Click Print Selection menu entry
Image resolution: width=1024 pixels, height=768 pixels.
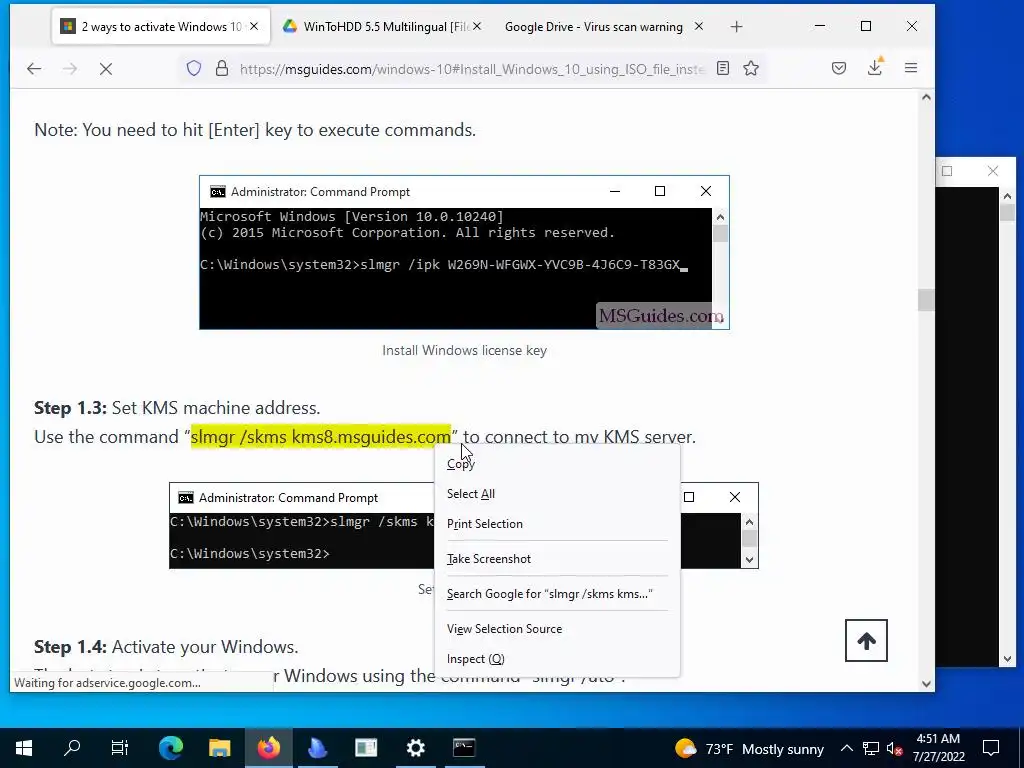(557, 524)
